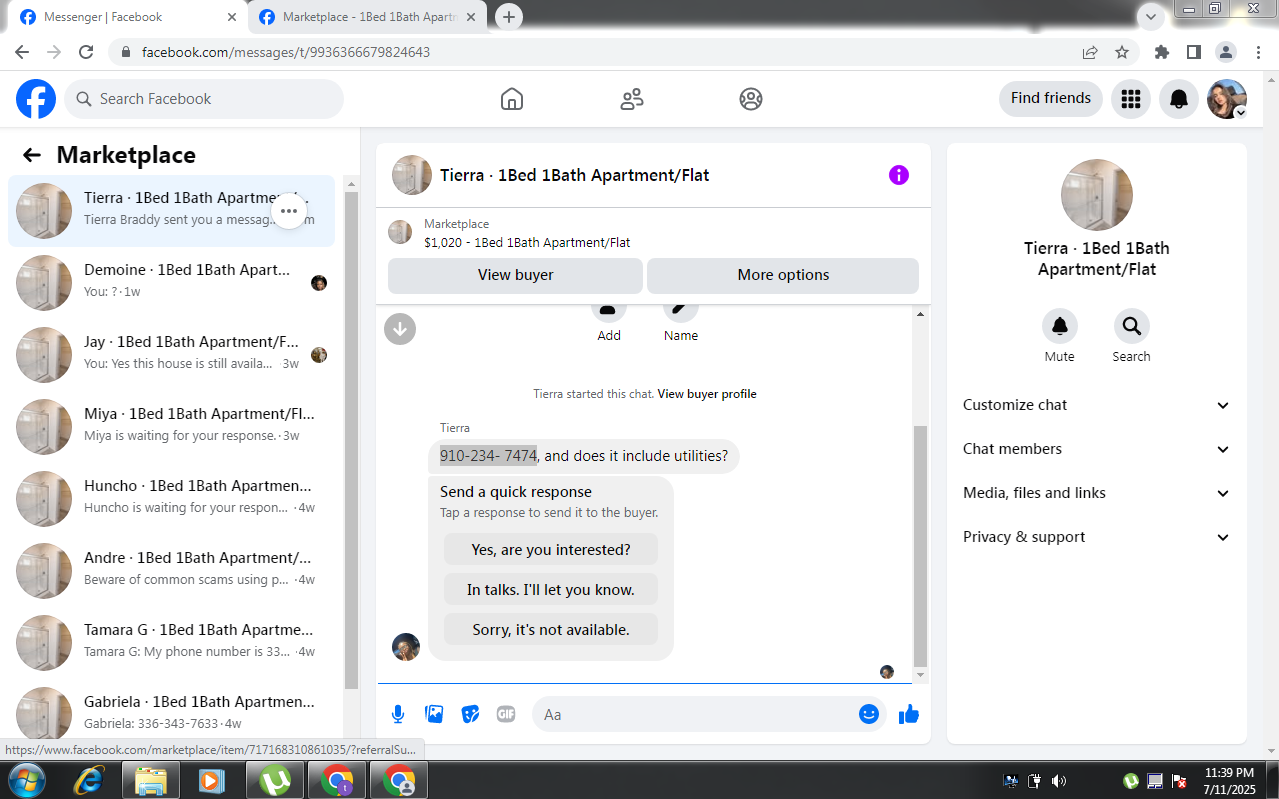Open the purple conversation information icon

pyautogui.click(x=899, y=175)
